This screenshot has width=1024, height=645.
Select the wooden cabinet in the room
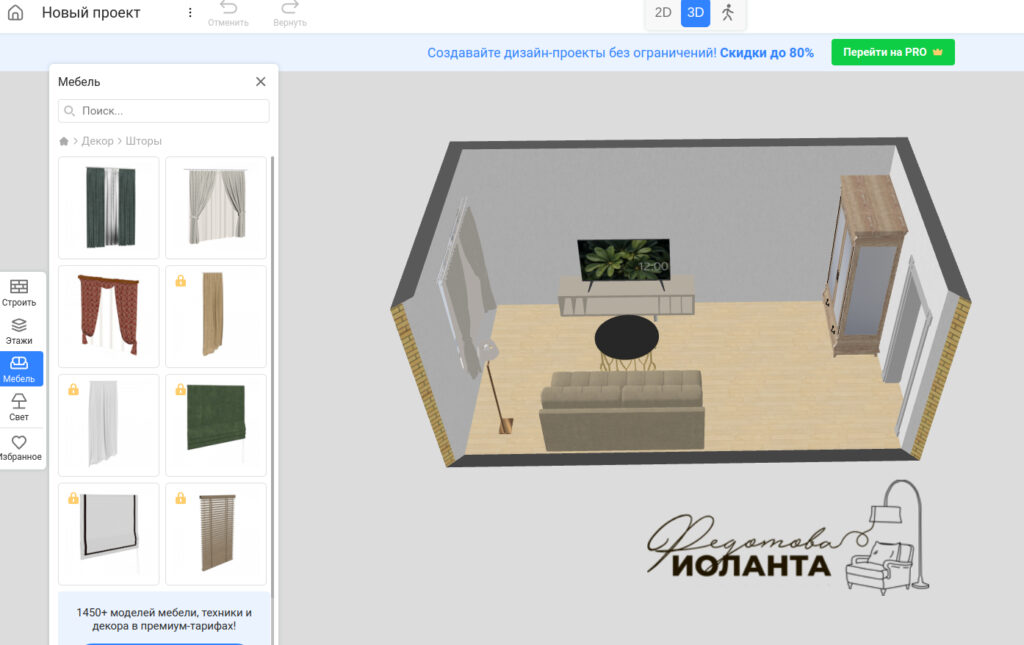(867, 264)
